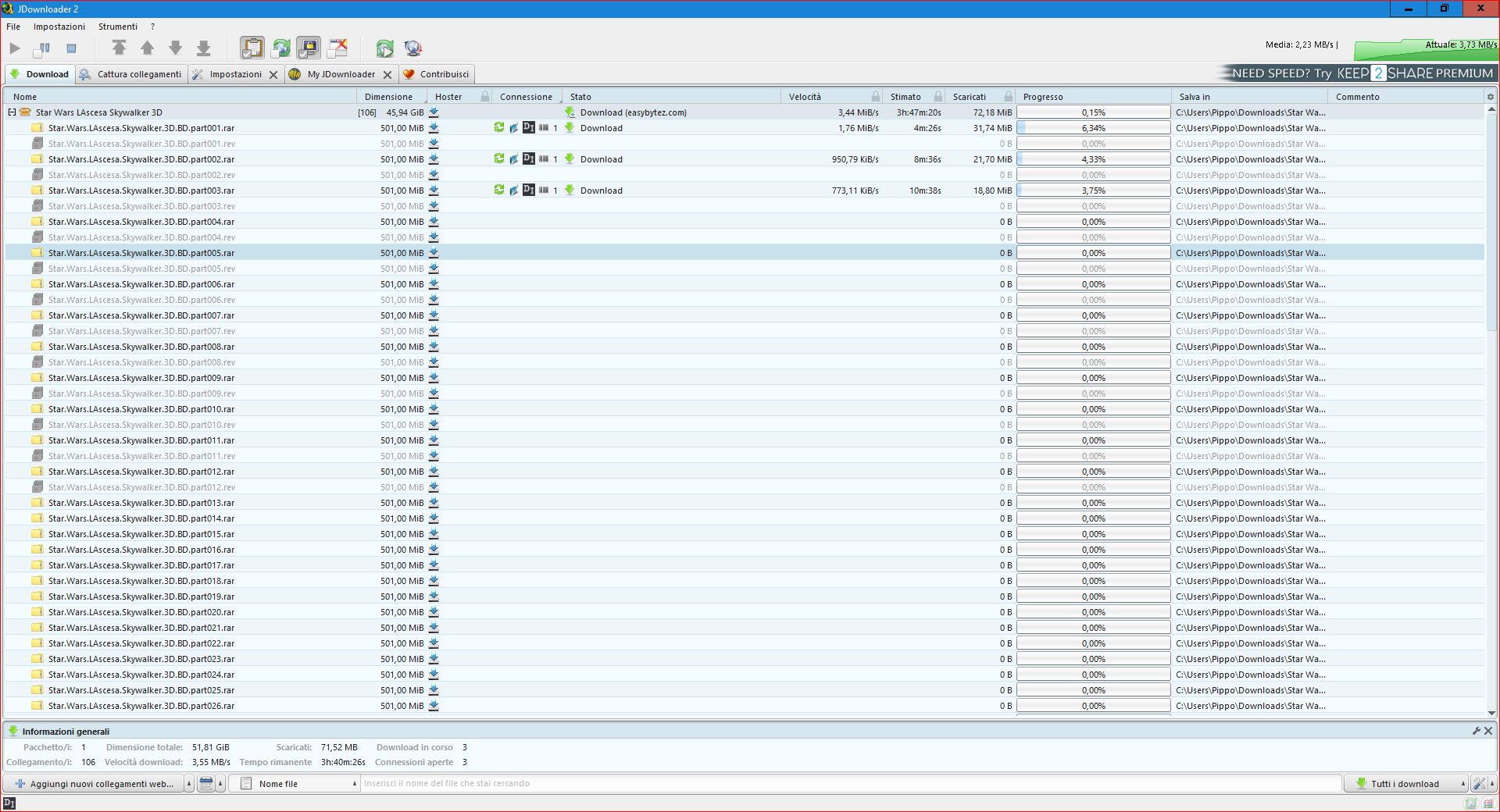Viewport: 1500px width, 812px height.
Task: Toggle the pause downloads toolbar button
Action: [x=42, y=48]
